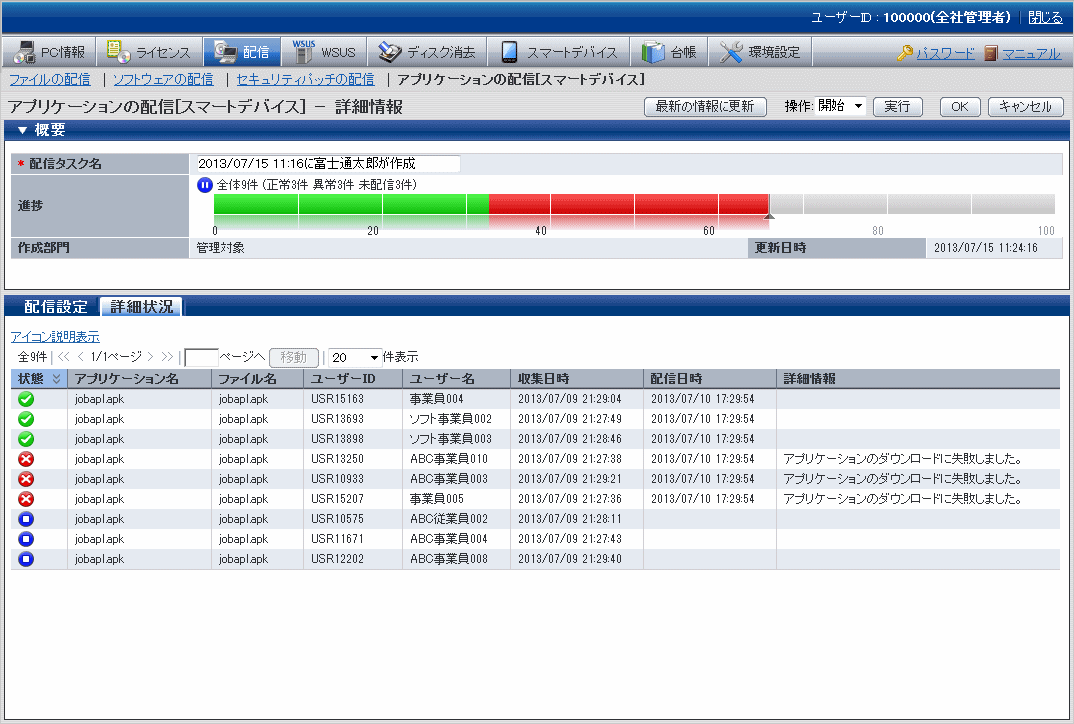Select the 詳細状況 tab
Screen dimensions: 1074x724
click(x=141, y=307)
